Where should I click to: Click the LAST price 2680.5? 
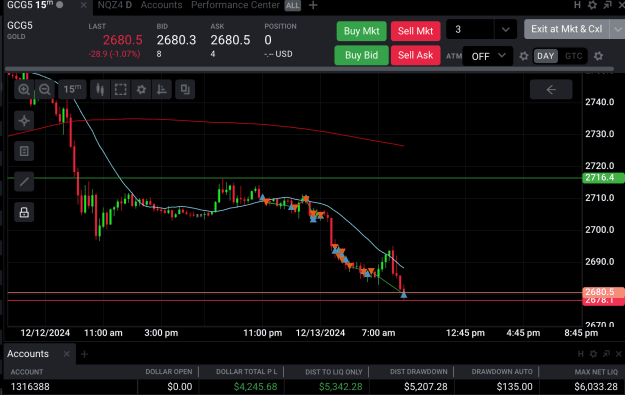coord(123,40)
